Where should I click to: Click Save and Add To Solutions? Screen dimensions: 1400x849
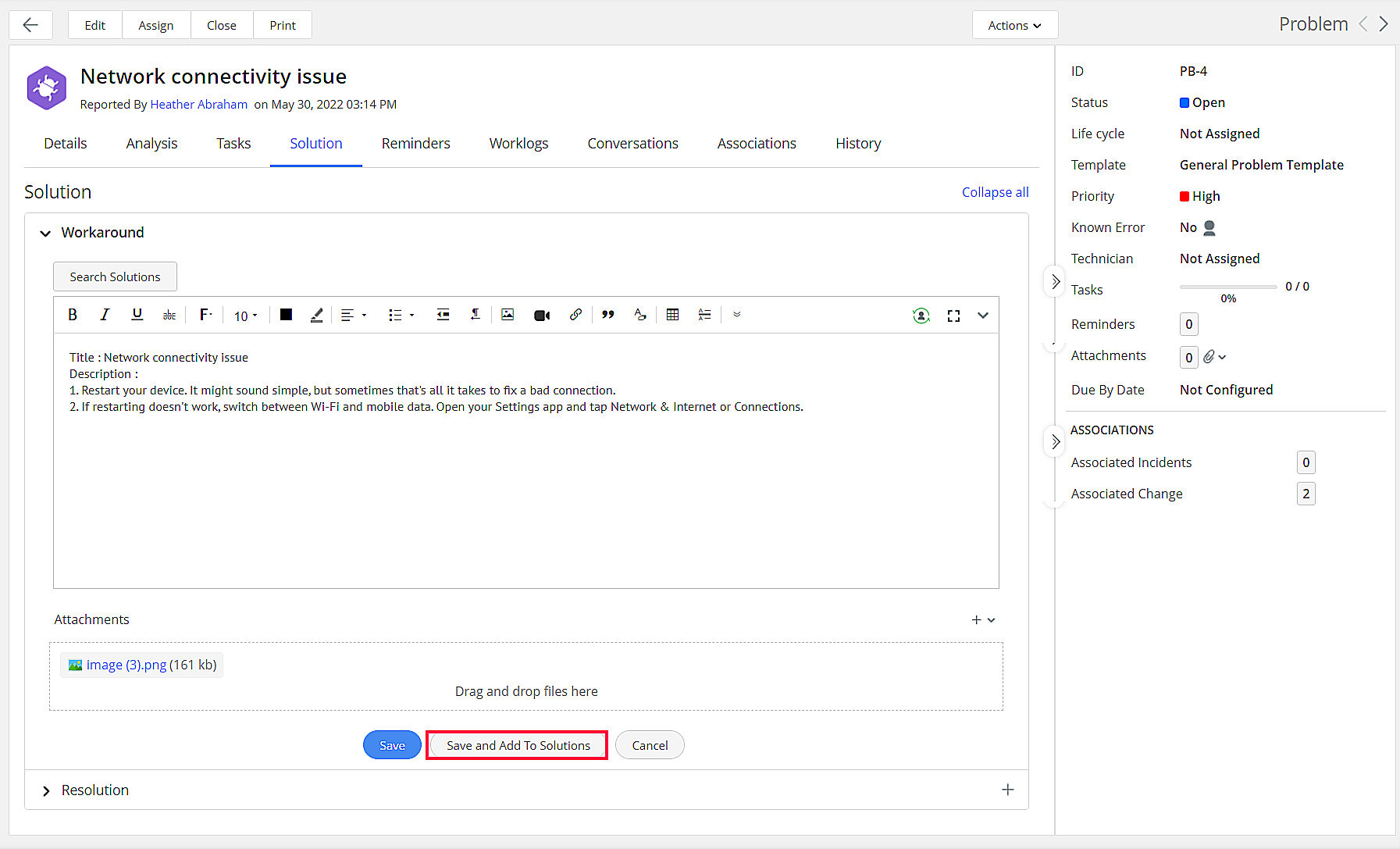[x=518, y=746]
